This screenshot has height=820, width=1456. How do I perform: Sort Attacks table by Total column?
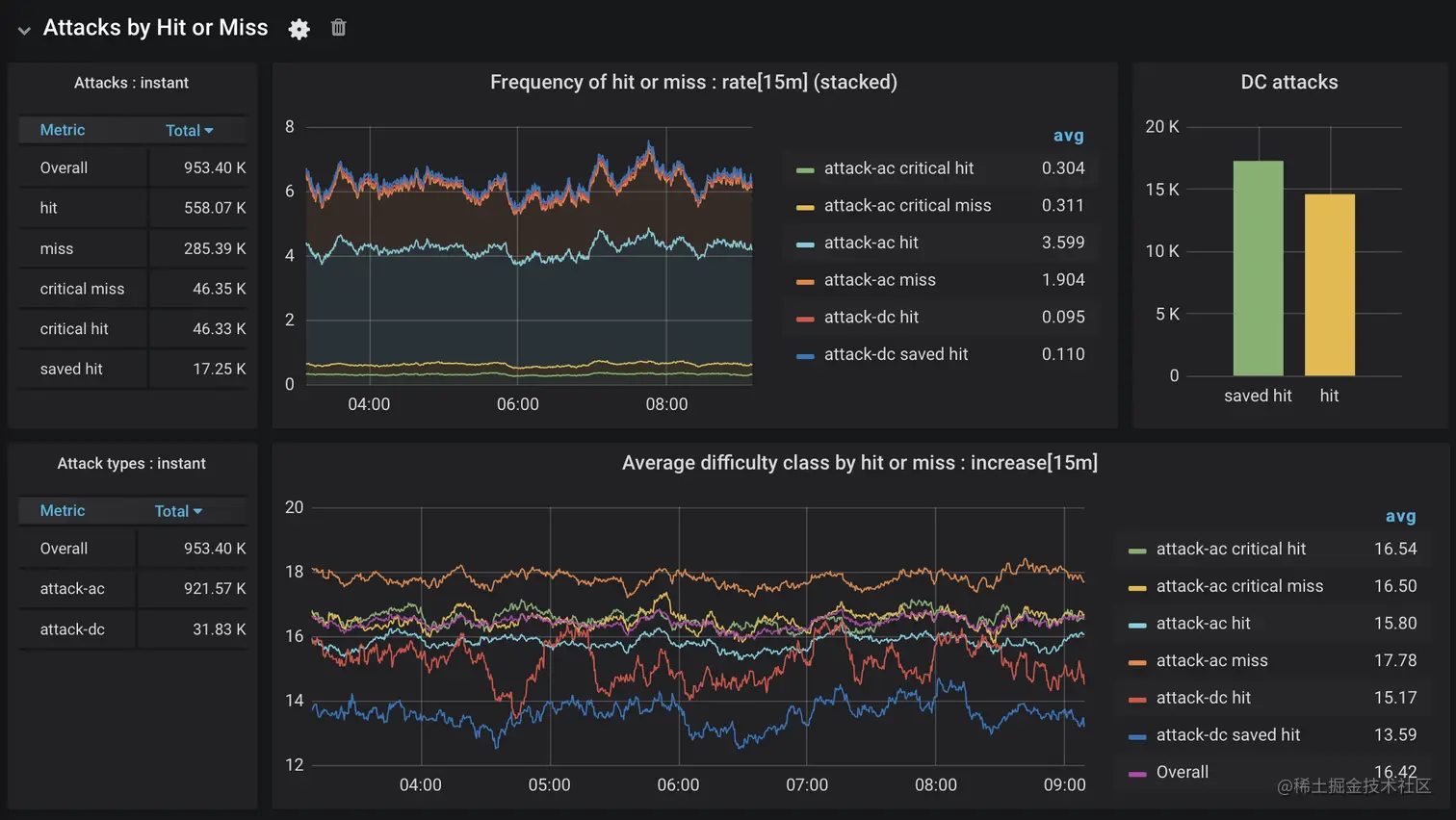[x=190, y=130]
